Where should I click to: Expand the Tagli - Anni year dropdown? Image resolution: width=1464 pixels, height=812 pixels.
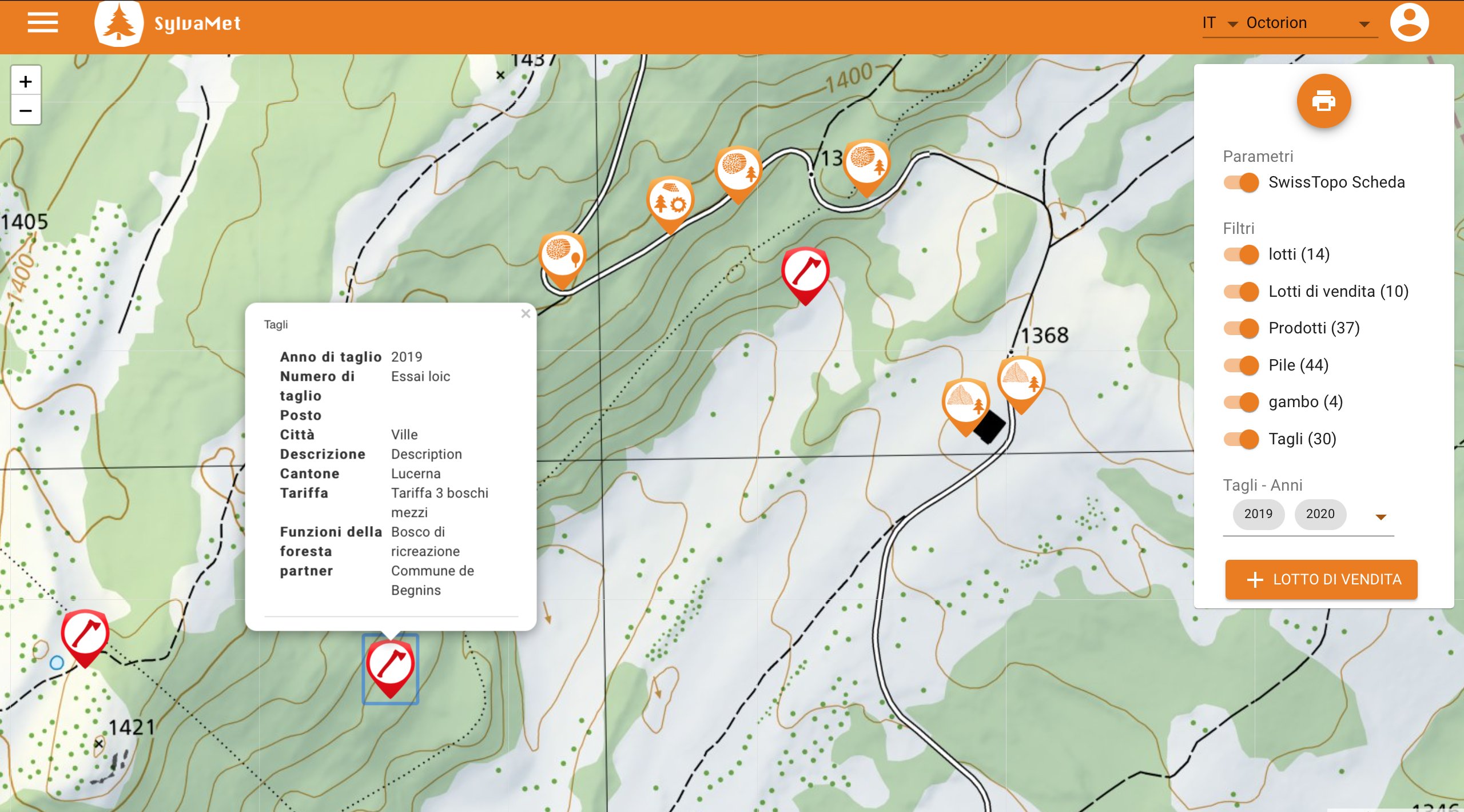coord(1381,517)
